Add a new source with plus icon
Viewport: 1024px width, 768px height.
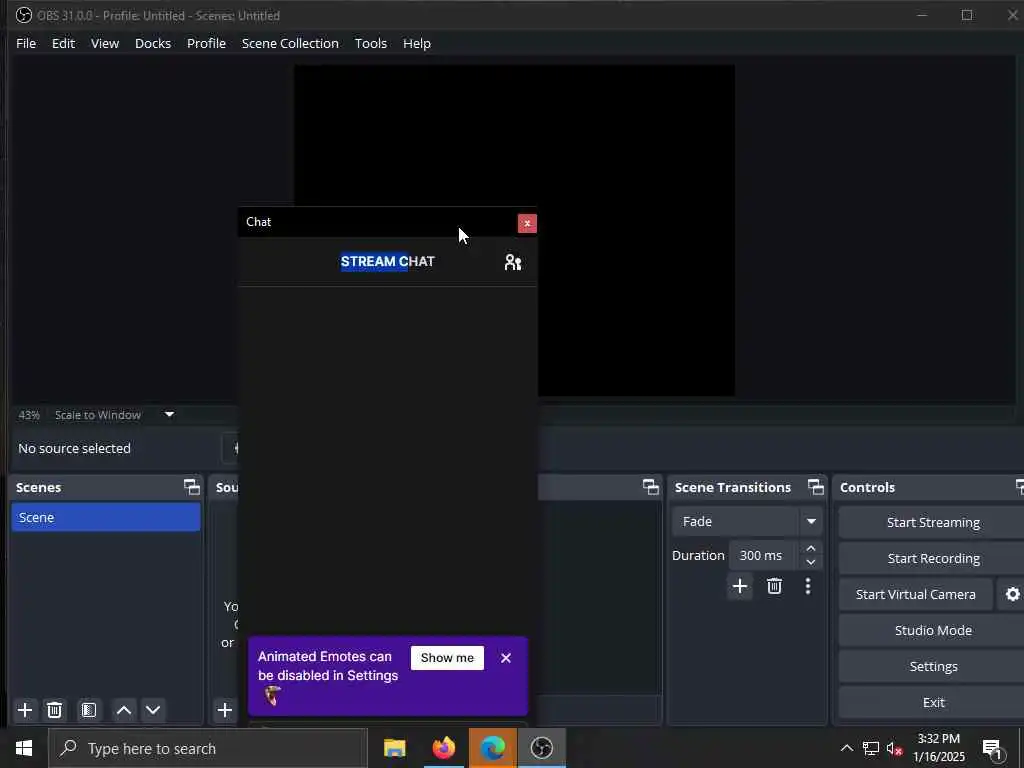[225, 710]
